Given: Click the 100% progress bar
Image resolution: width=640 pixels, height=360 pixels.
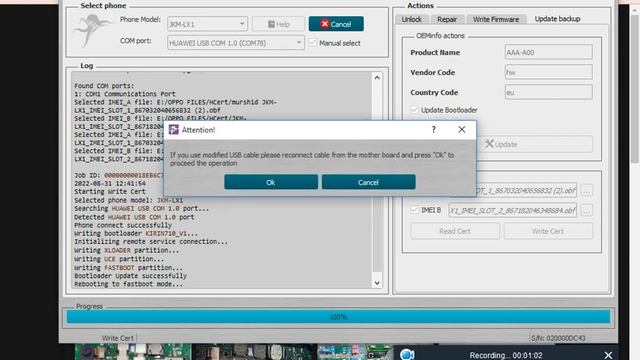Looking at the screenshot, I should (x=338, y=317).
